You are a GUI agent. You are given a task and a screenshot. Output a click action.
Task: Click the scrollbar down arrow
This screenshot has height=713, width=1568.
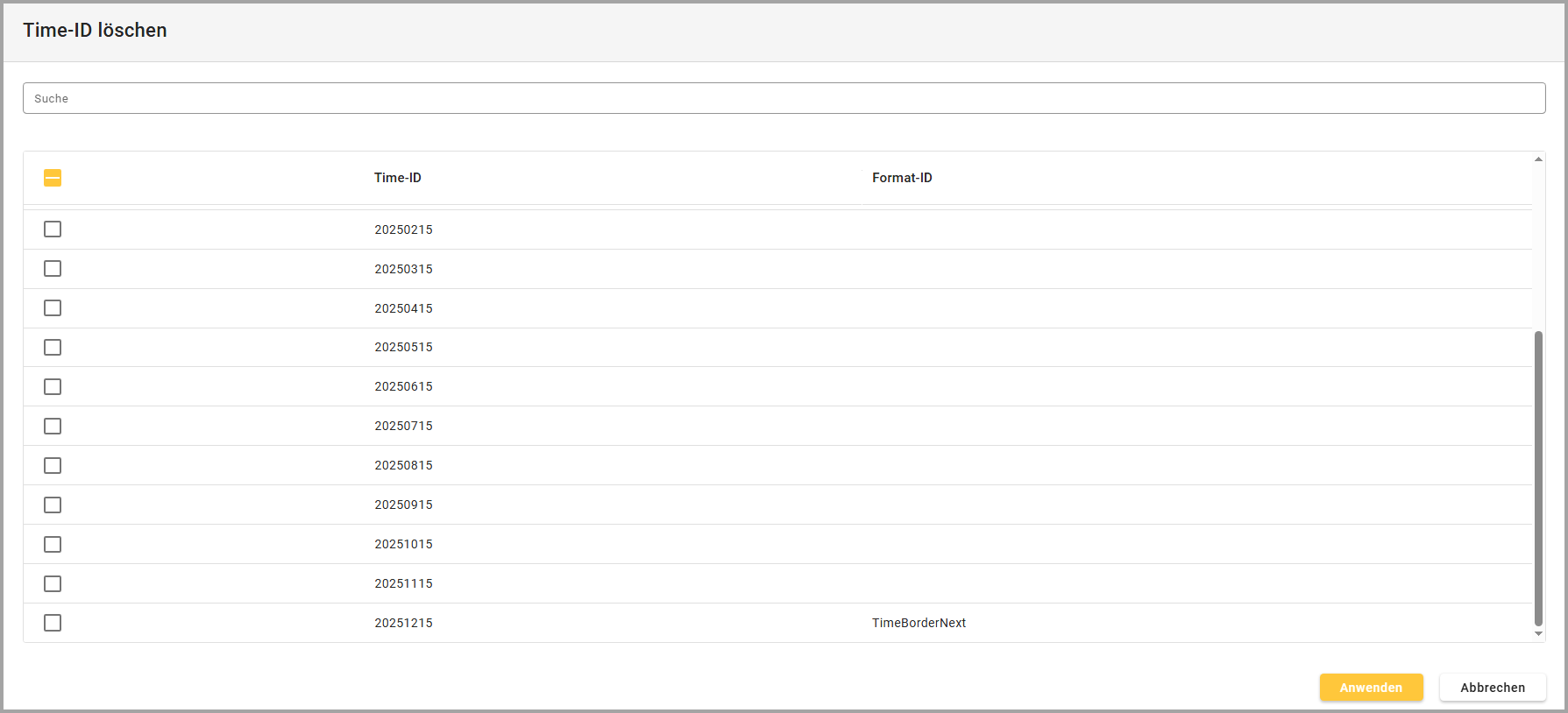[1538, 634]
